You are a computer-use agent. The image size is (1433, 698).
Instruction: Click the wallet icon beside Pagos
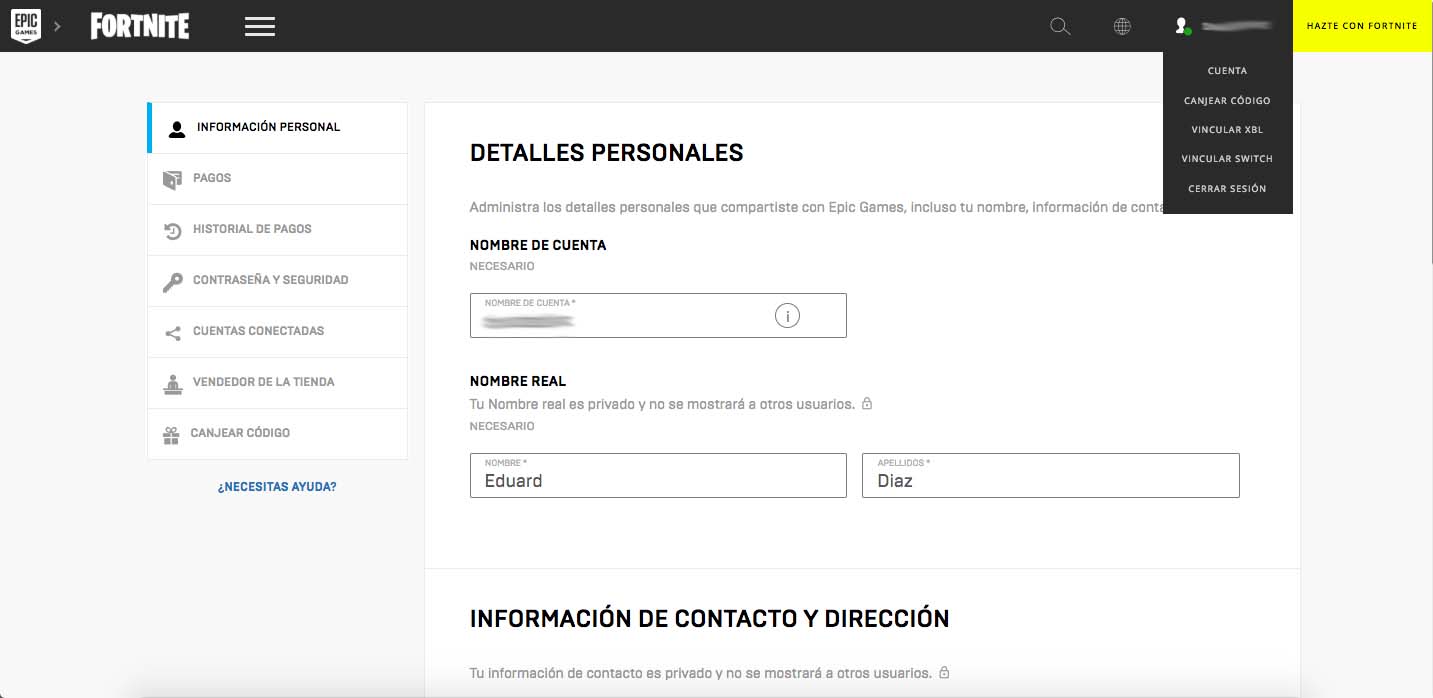(172, 179)
